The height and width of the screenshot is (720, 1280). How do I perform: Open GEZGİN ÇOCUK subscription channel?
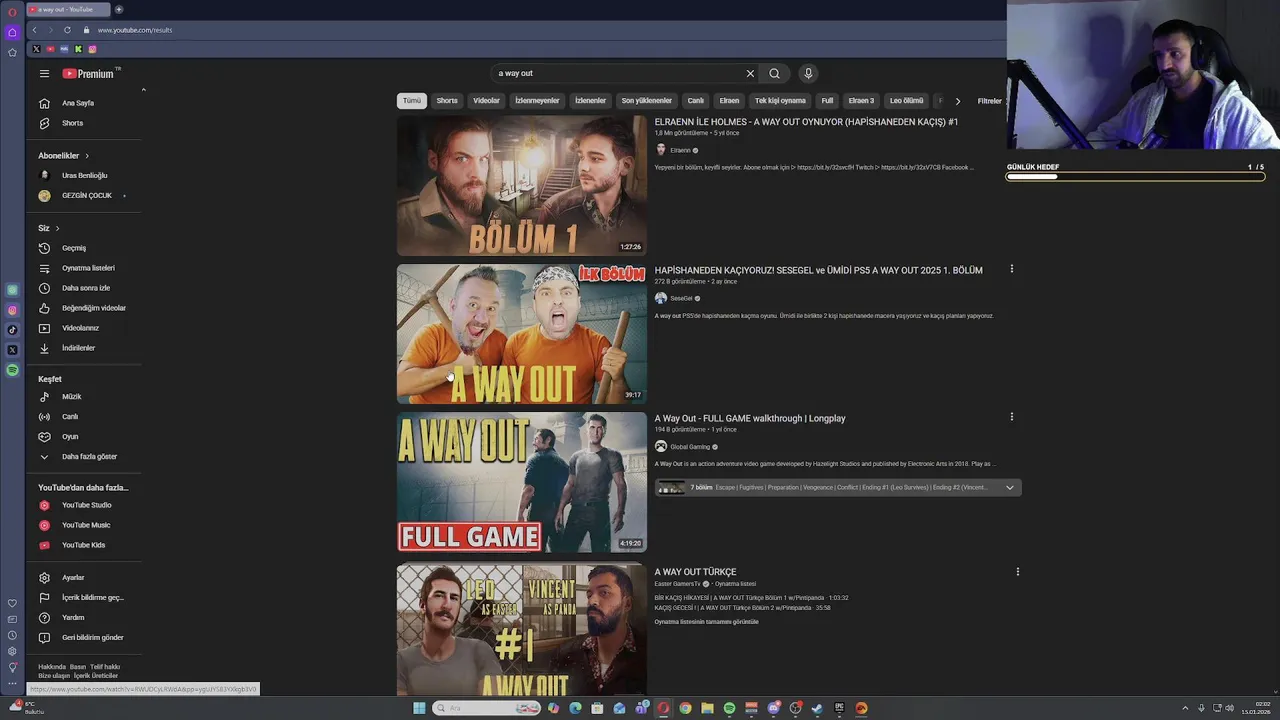pos(86,195)
